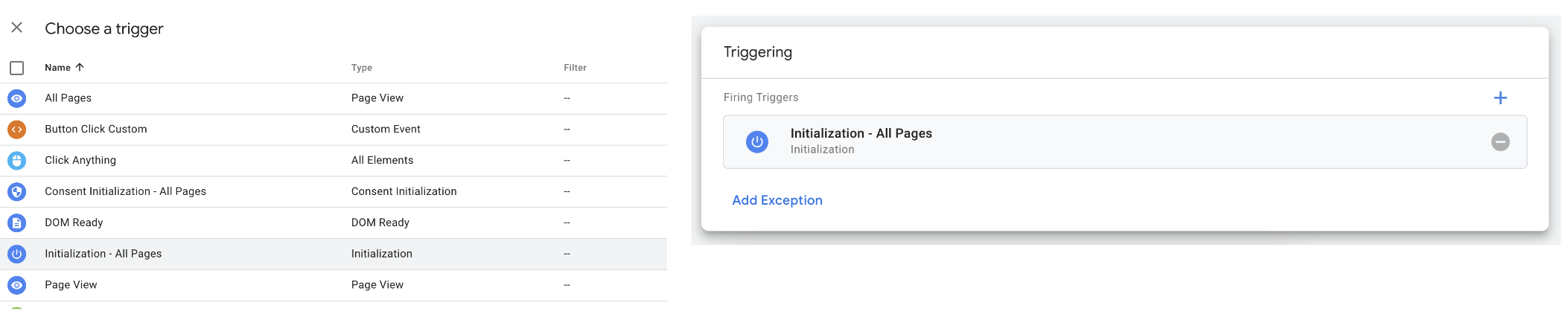Add a firing trigger with plus icon
1568x320 pixels.
(1500, 98)
